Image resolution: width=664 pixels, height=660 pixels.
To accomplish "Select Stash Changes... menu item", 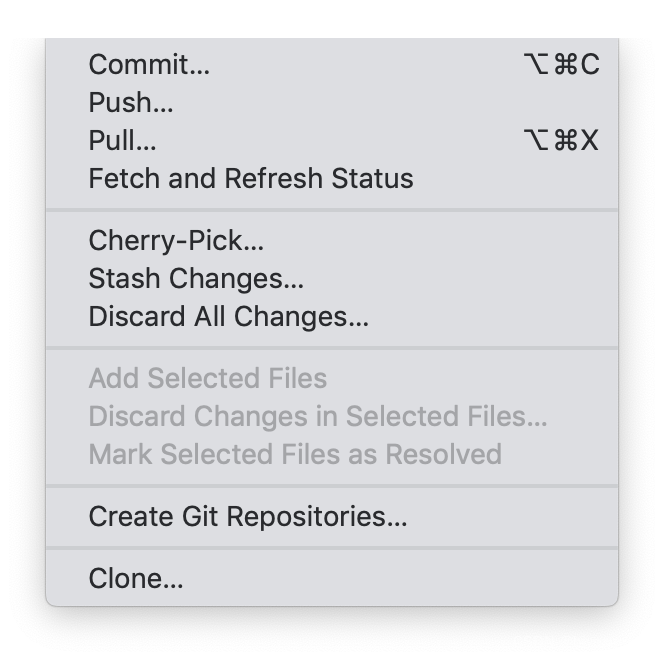I will coord(196,278).
